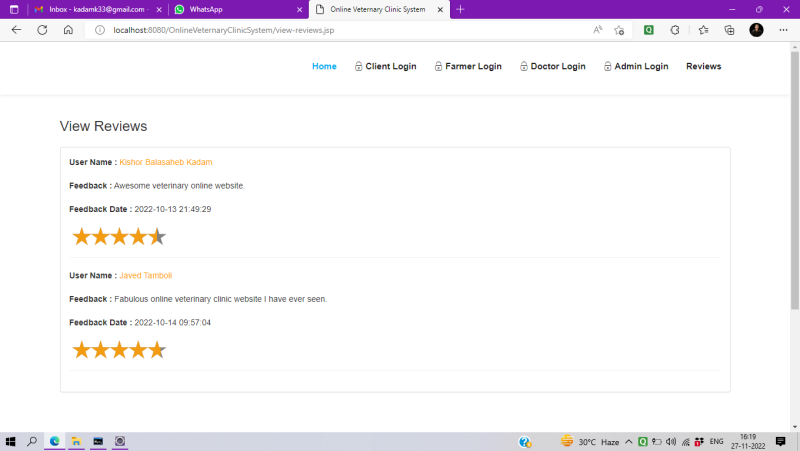This screenshot has height=451, width=800.
Task: Open the Extensions puzzle icon
Action: coord(675,30)
